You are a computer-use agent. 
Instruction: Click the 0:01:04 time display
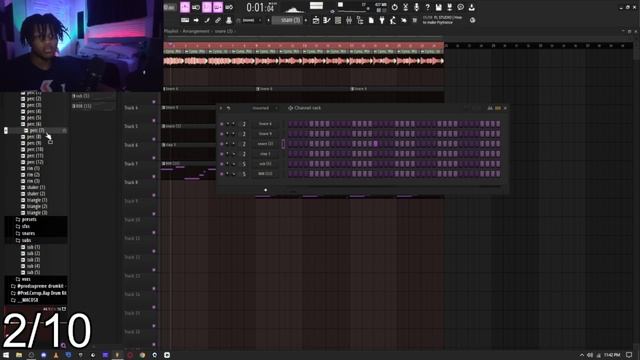(260, 7)
